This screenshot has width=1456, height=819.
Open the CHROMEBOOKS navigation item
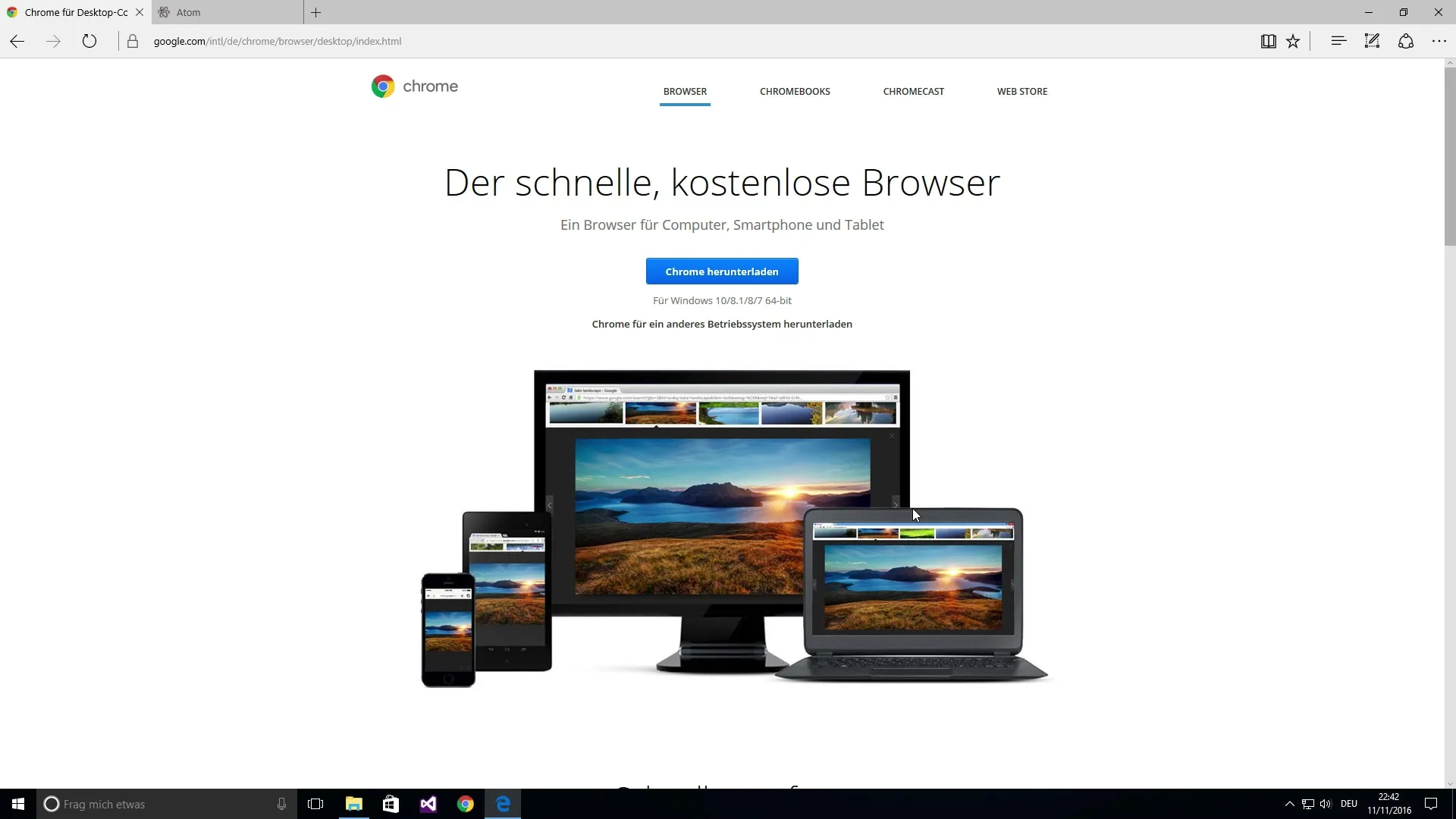(795, 91)
